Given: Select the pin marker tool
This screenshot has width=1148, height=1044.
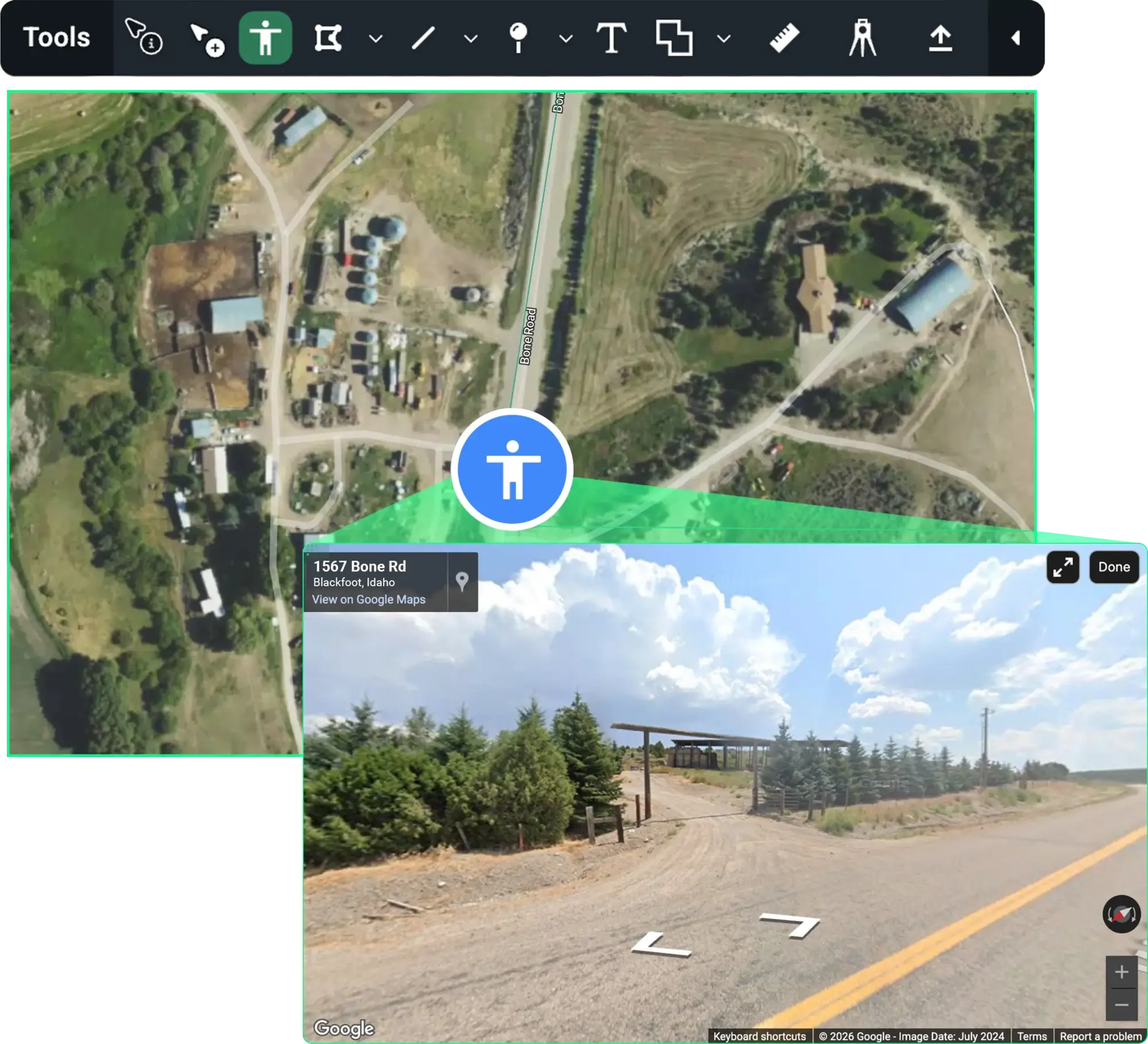Looking at the screenshot, I should 518,38.
